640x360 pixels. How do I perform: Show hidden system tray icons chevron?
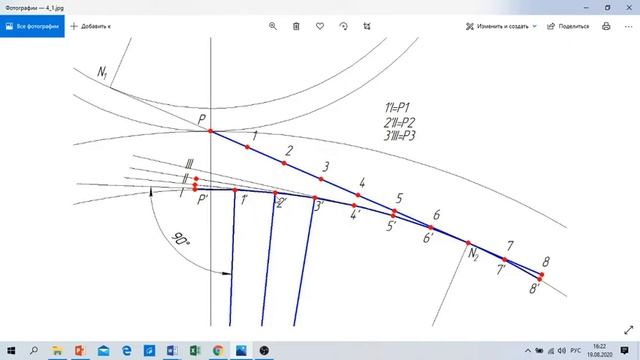(528, 351)
